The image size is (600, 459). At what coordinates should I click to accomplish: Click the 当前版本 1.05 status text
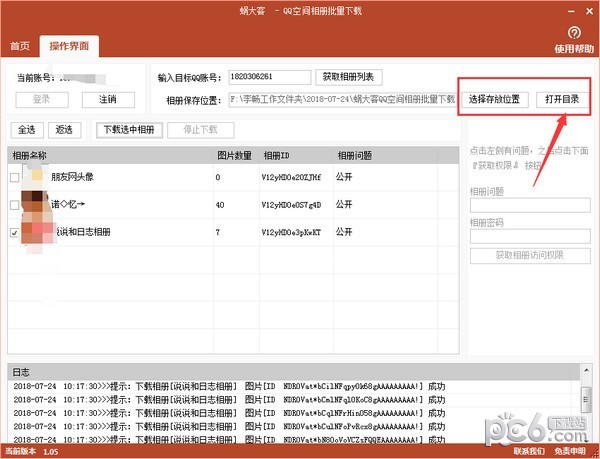tap(32, 452)
